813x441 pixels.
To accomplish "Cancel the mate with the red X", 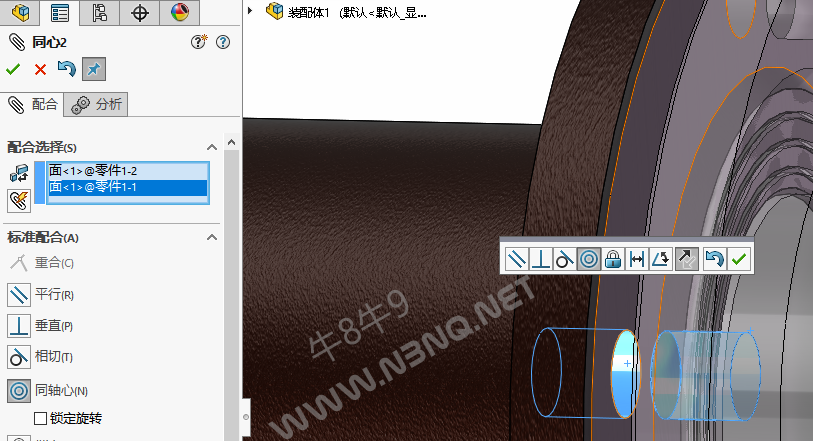I will click(40, 69).
